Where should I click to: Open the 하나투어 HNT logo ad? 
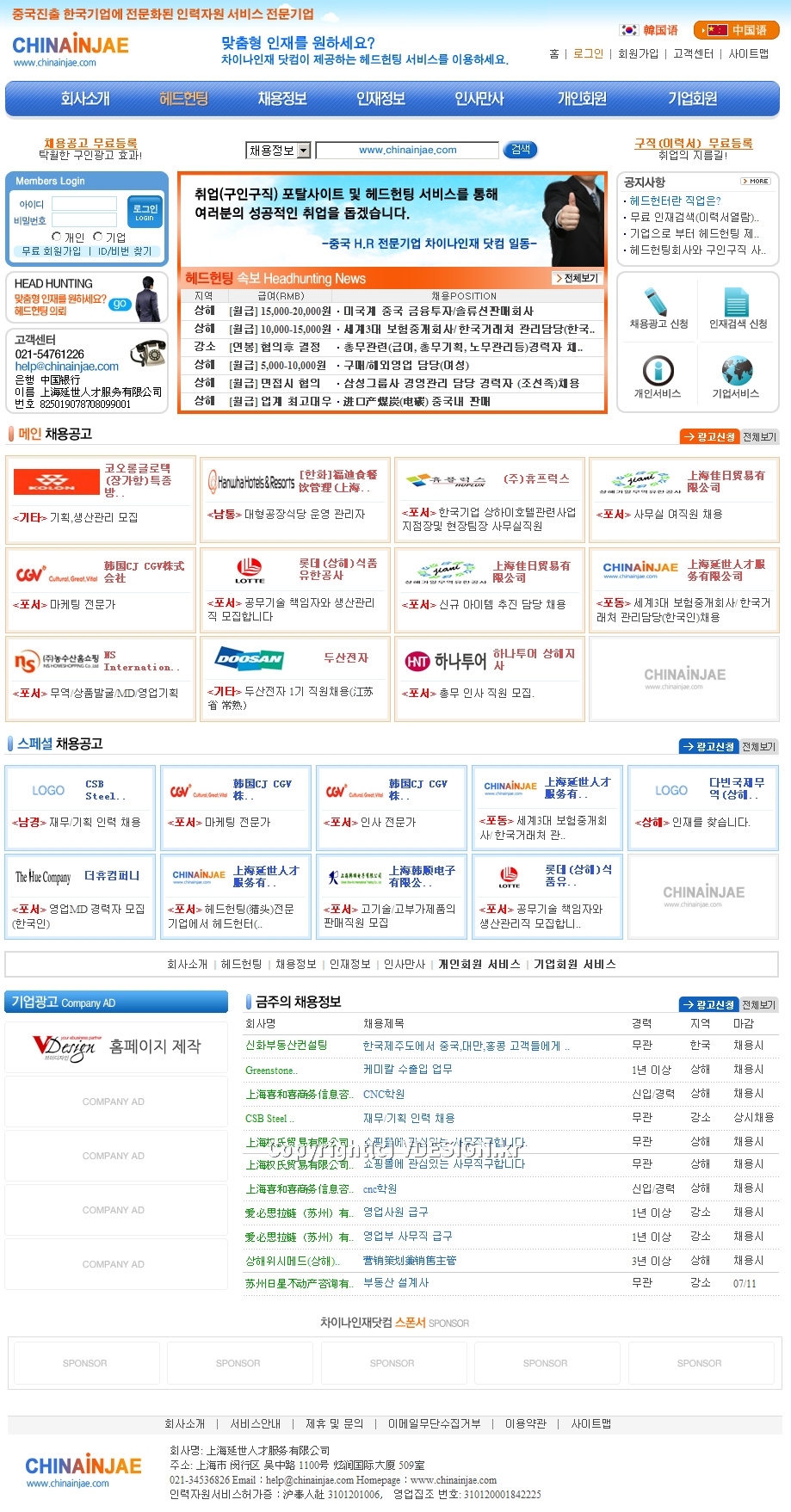[445, 661]
